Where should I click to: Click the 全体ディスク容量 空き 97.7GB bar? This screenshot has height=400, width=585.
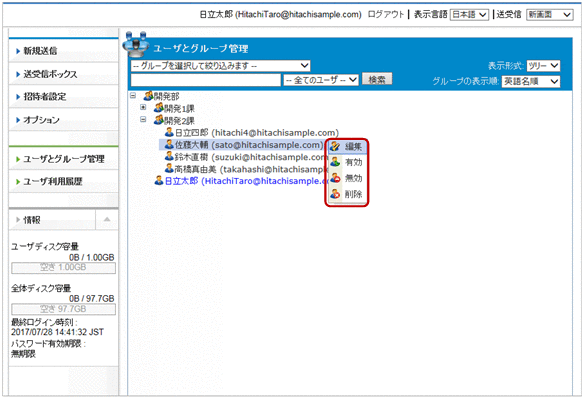[63, 309]
